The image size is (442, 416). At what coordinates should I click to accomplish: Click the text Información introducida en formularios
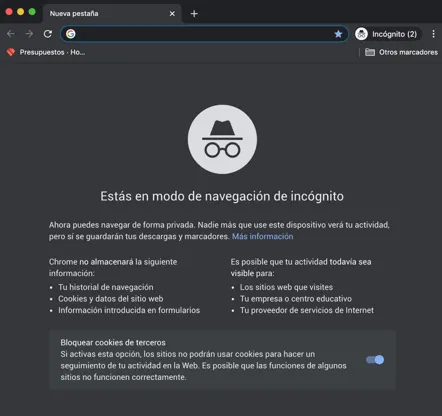click(129, 310)
